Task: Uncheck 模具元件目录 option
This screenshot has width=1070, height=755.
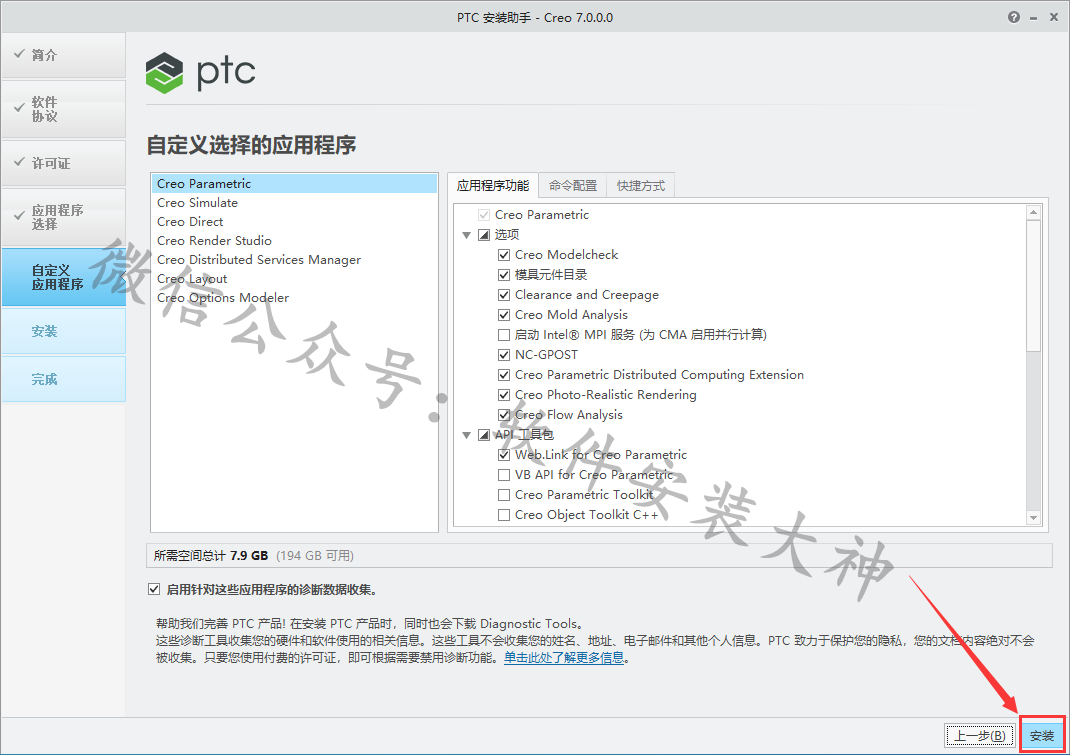Action: click(504, 275)
